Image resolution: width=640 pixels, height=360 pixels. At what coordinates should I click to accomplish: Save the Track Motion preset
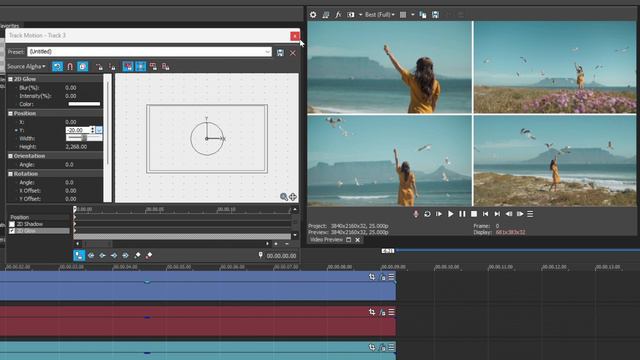(x=280, y=53)
